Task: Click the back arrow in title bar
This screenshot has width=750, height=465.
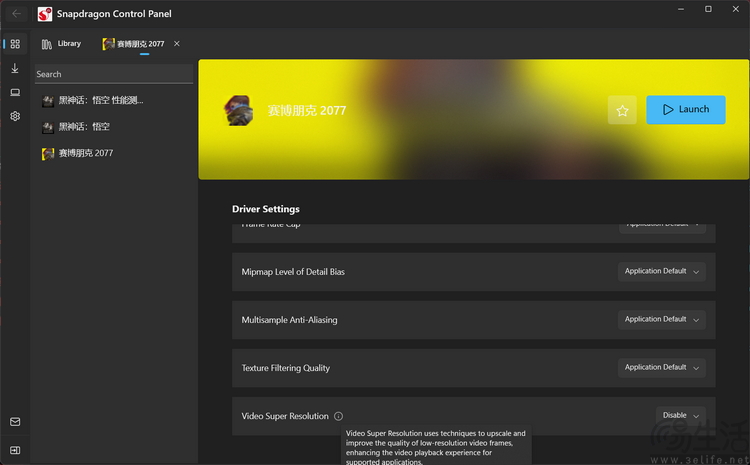Action: click(x=16, y=14)
